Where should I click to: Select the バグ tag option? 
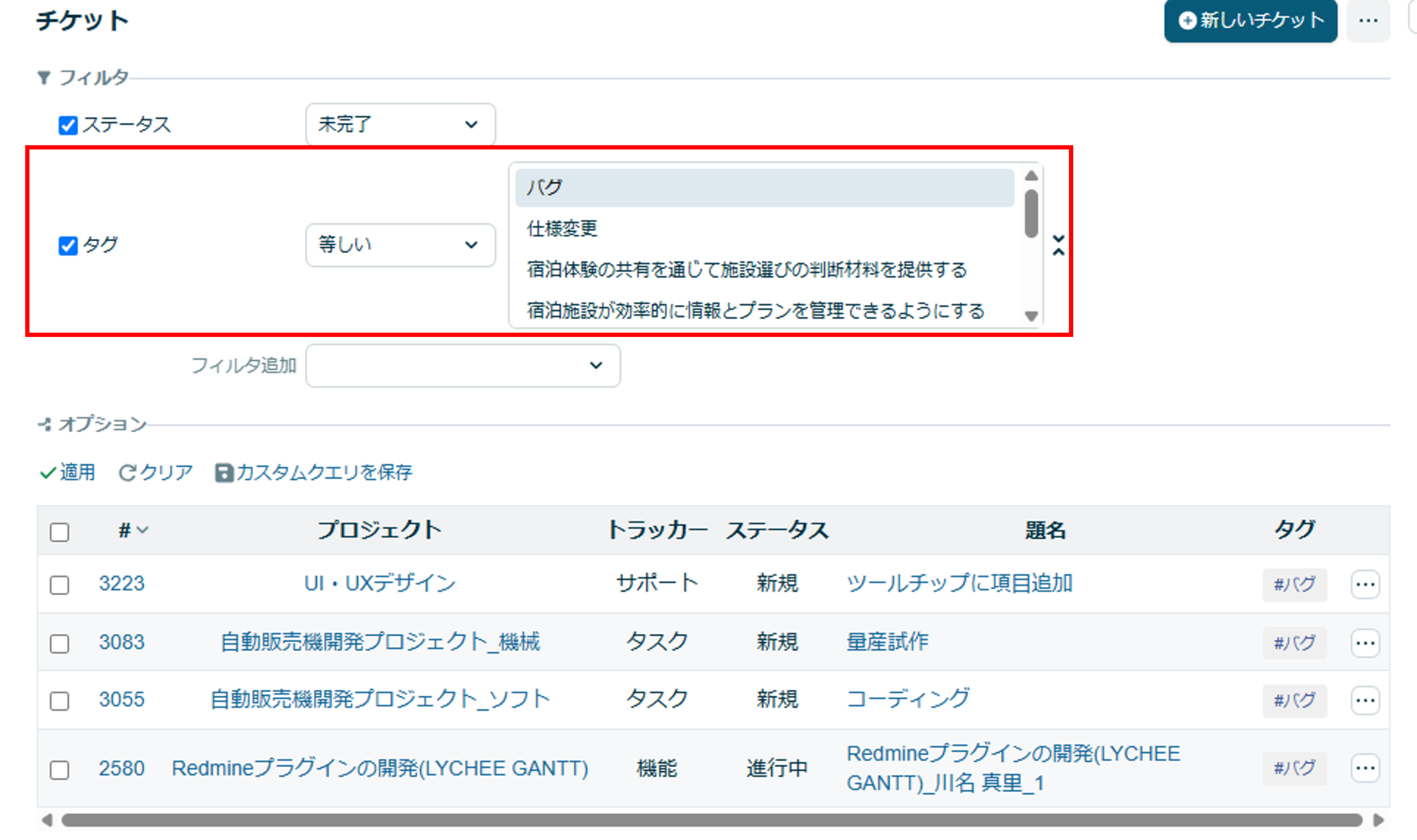(764, 188)
